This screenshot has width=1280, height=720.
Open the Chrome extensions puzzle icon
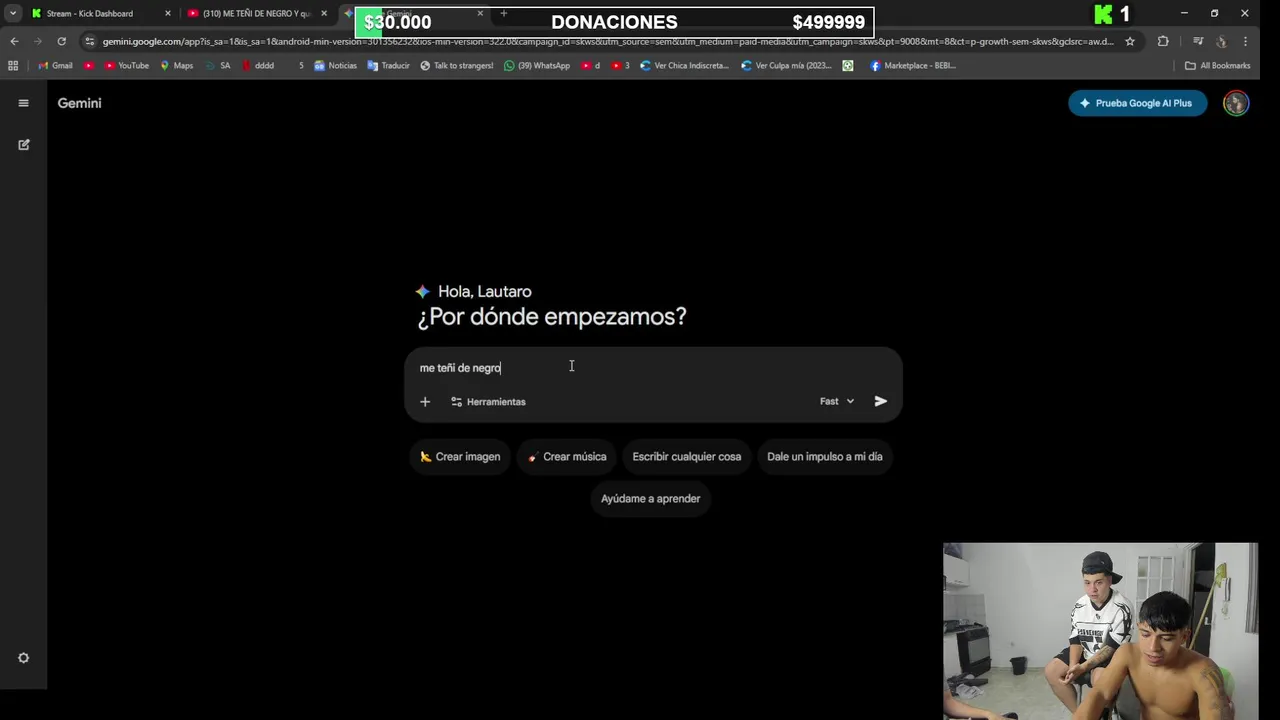click(1163, 41)
